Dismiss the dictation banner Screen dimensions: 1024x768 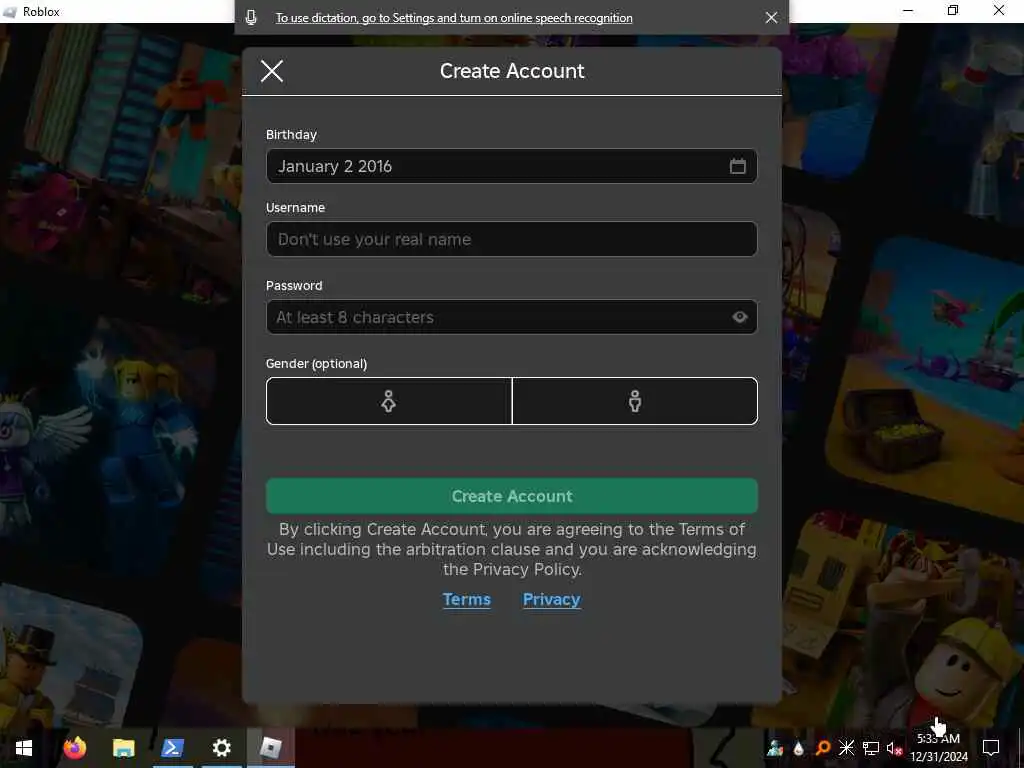[x=771, y=18]
